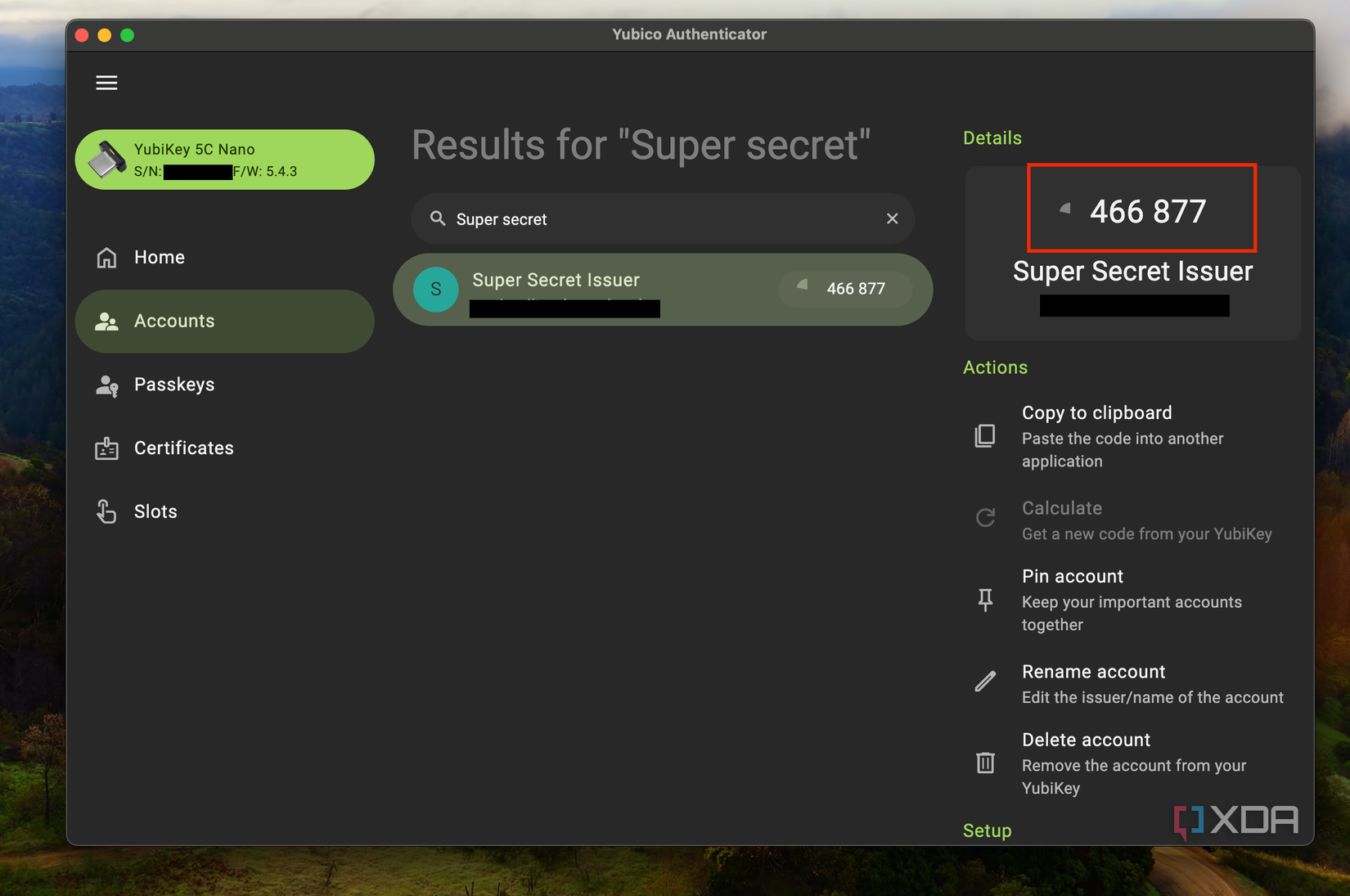Click the Certificates badge icon
Viewport: 1350px width, 896px height.
point(106,448)
